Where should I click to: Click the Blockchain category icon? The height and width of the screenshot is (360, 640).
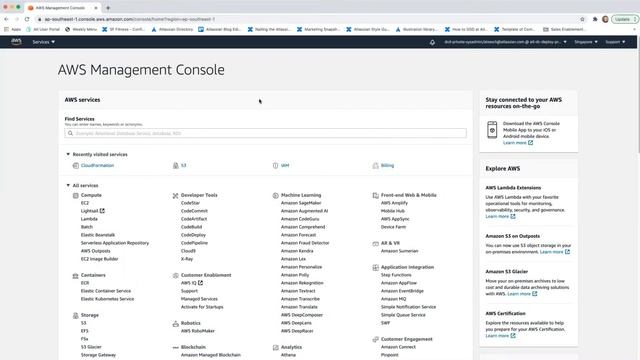click(x=176, y=347)
